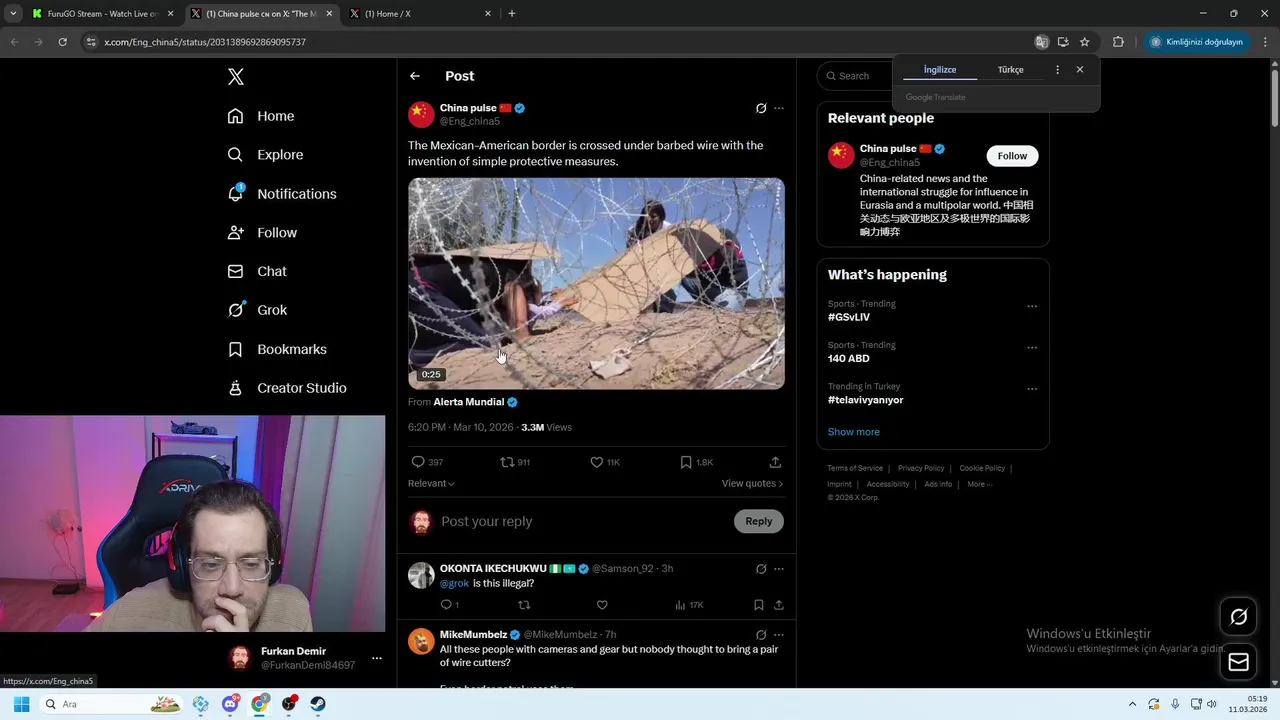This screenshot has width=1280, height=720.
Task: Share the main post
Action: (775, 462)
